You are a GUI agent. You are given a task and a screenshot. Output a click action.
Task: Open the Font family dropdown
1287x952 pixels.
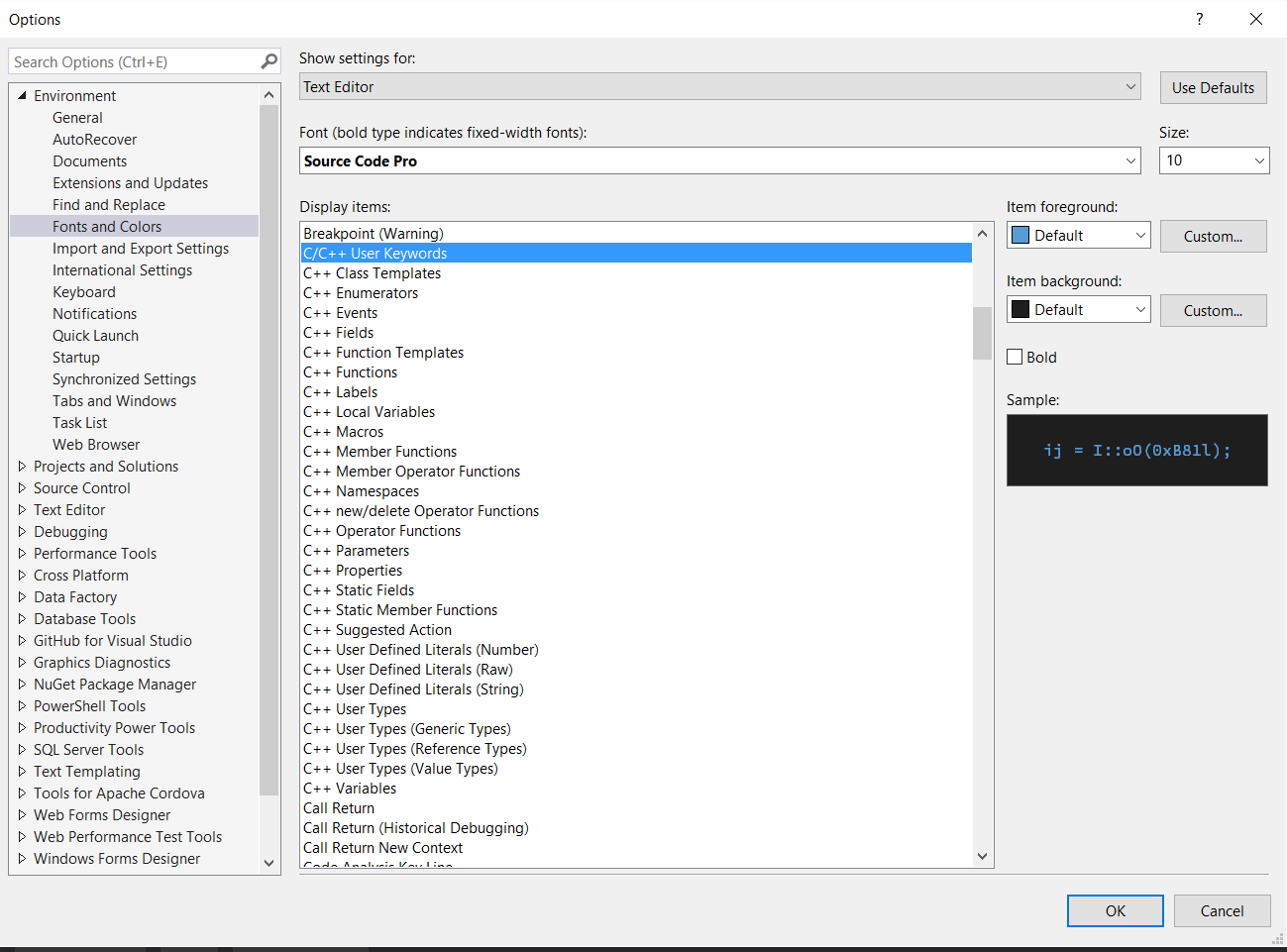tap(1129, 160)
